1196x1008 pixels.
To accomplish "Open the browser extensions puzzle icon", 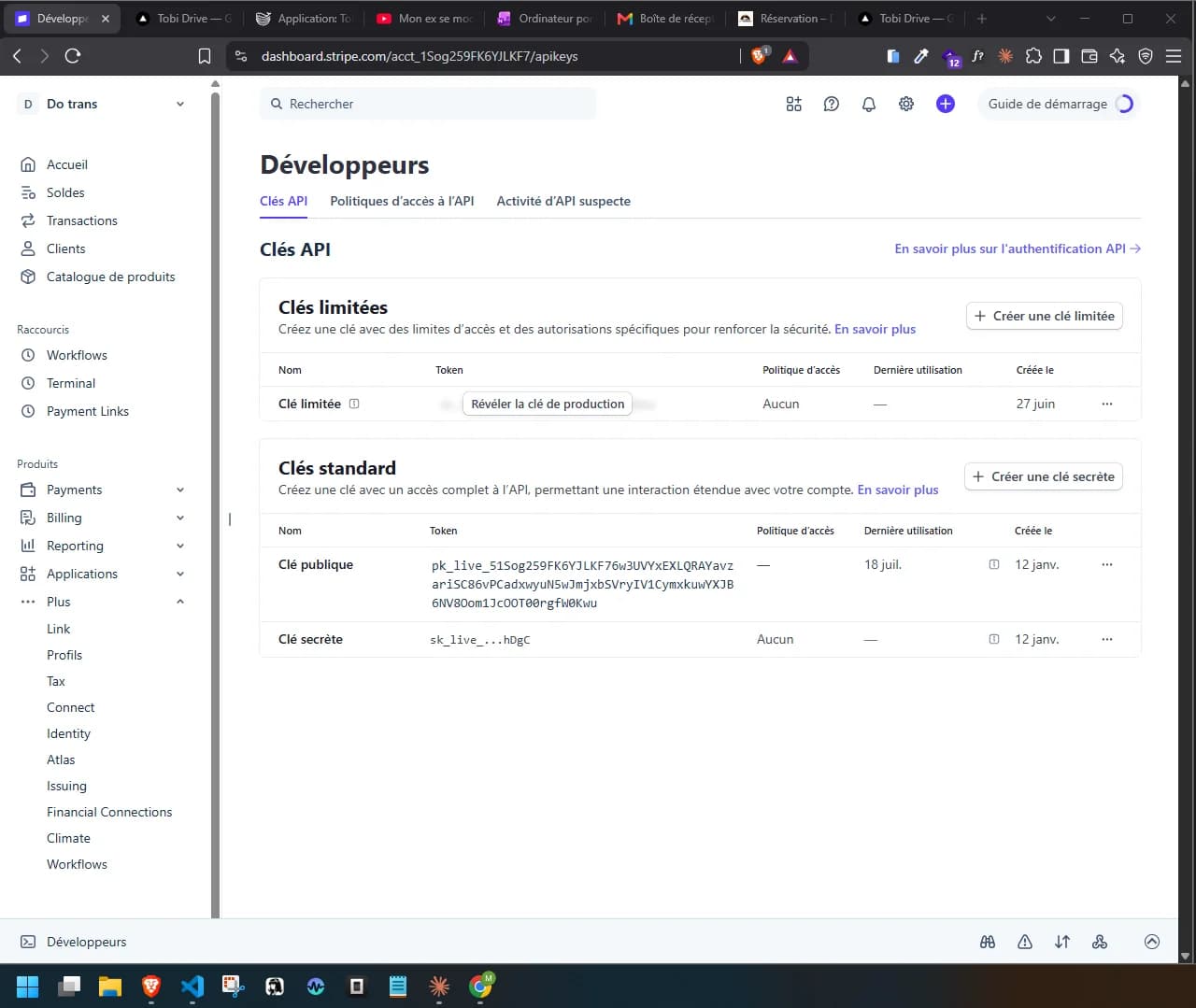I will 1033,56.
